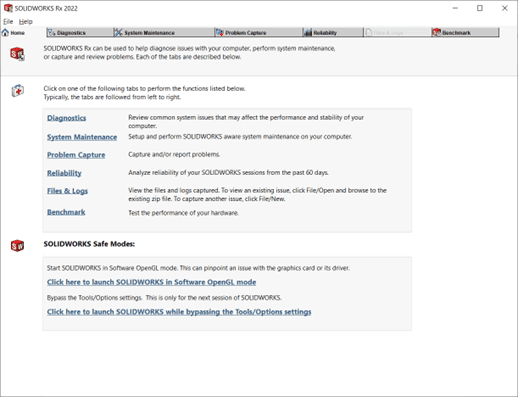The width and height of the screenshot is (518, 397).
Task: Click the 'Test the performance of your hardware.' text
Action: click(x=183, y=213)
